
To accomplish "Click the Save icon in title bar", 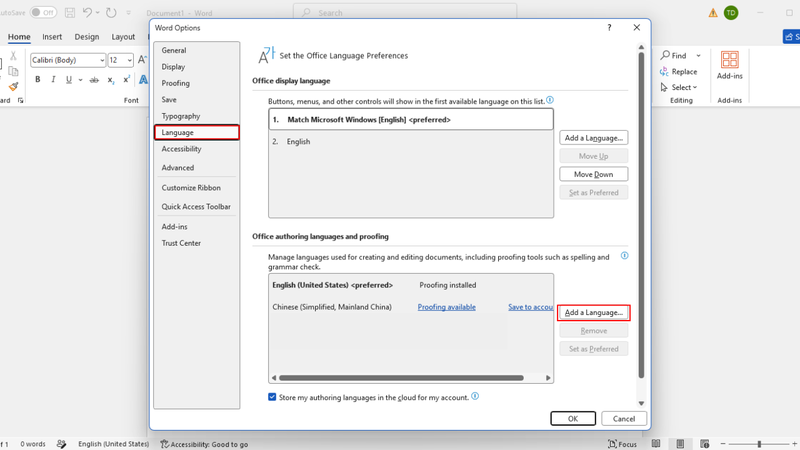I will pos(70,13).
